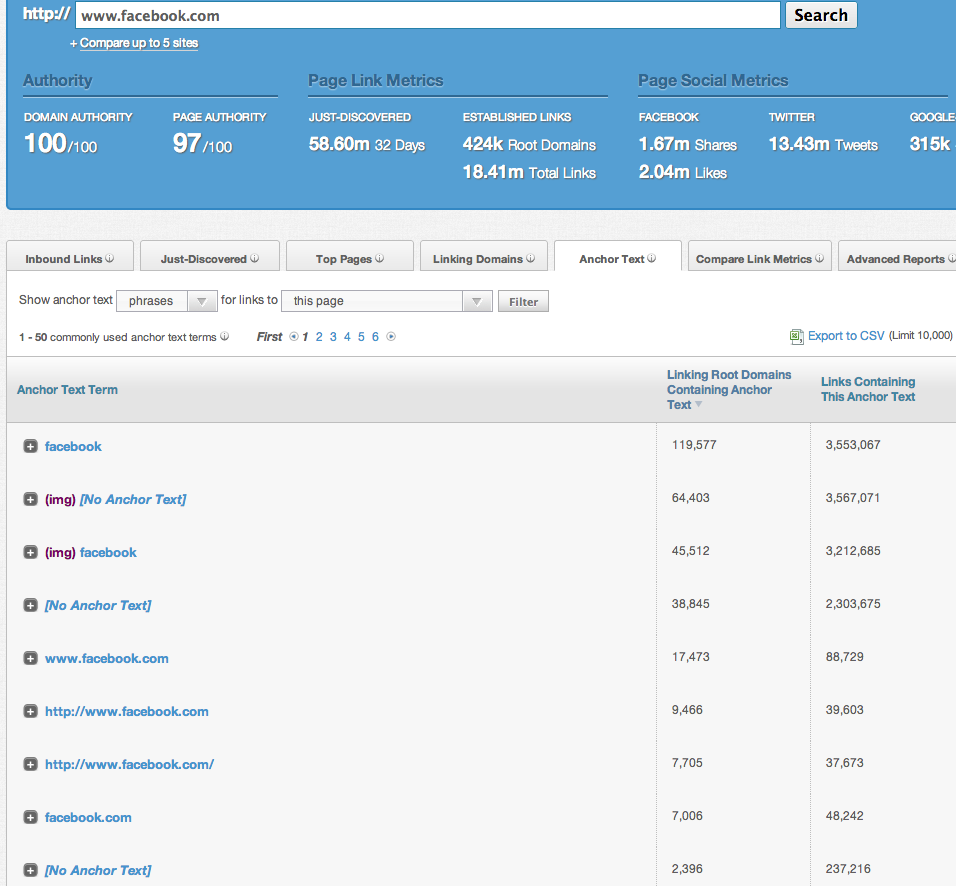Sort by Anchor Text Term column header

(x=67, y=390)
